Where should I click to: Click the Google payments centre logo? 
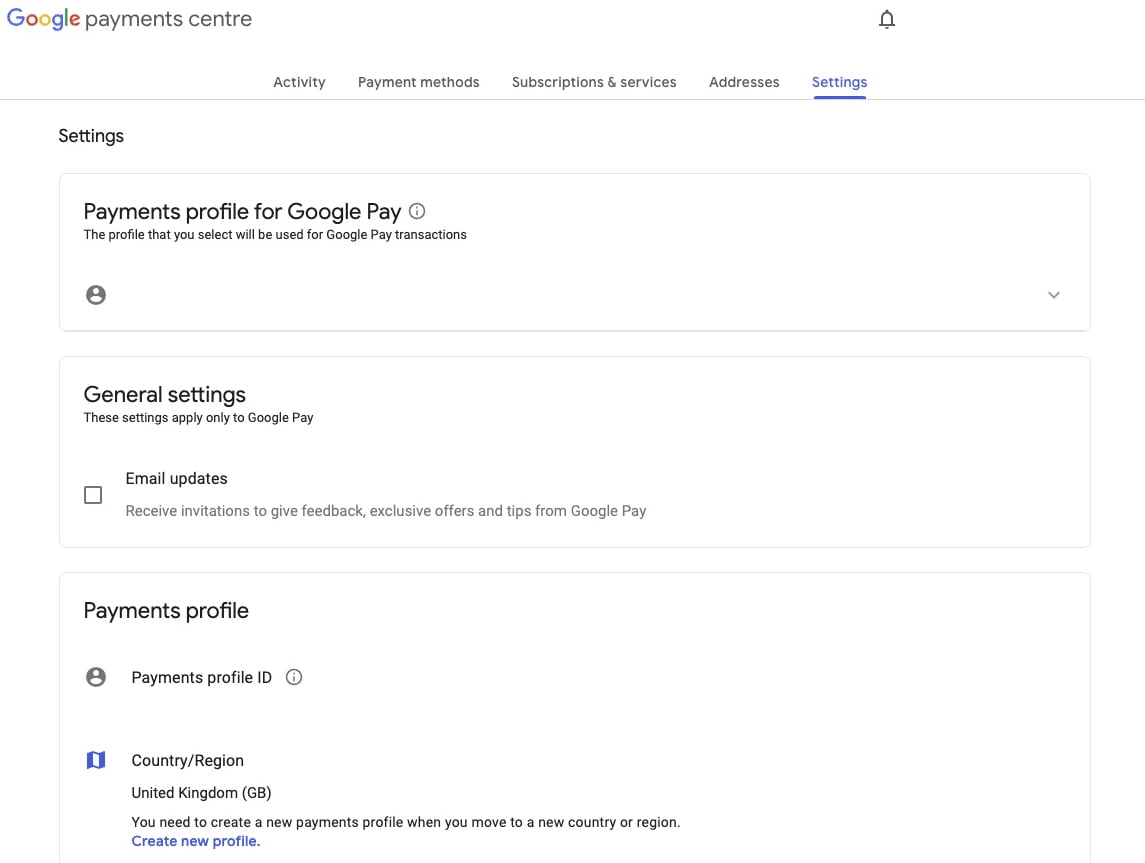click(x=129, y=18)
